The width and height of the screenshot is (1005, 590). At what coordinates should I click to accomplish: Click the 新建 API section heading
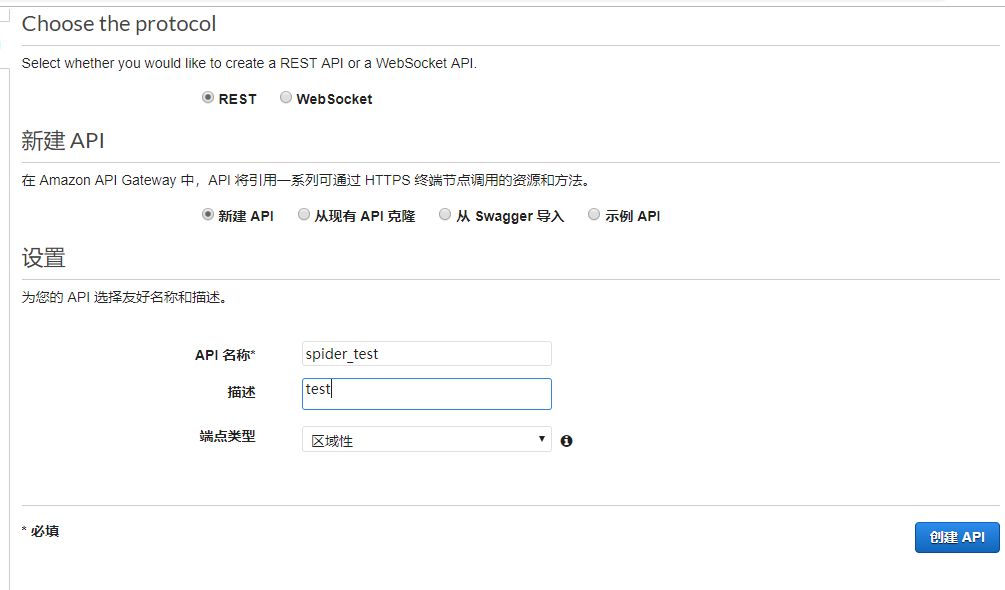(63, 140)
